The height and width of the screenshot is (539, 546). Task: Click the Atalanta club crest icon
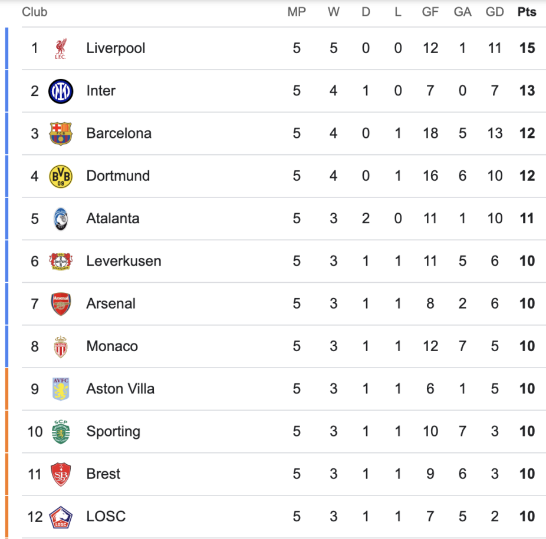point(61,219)
